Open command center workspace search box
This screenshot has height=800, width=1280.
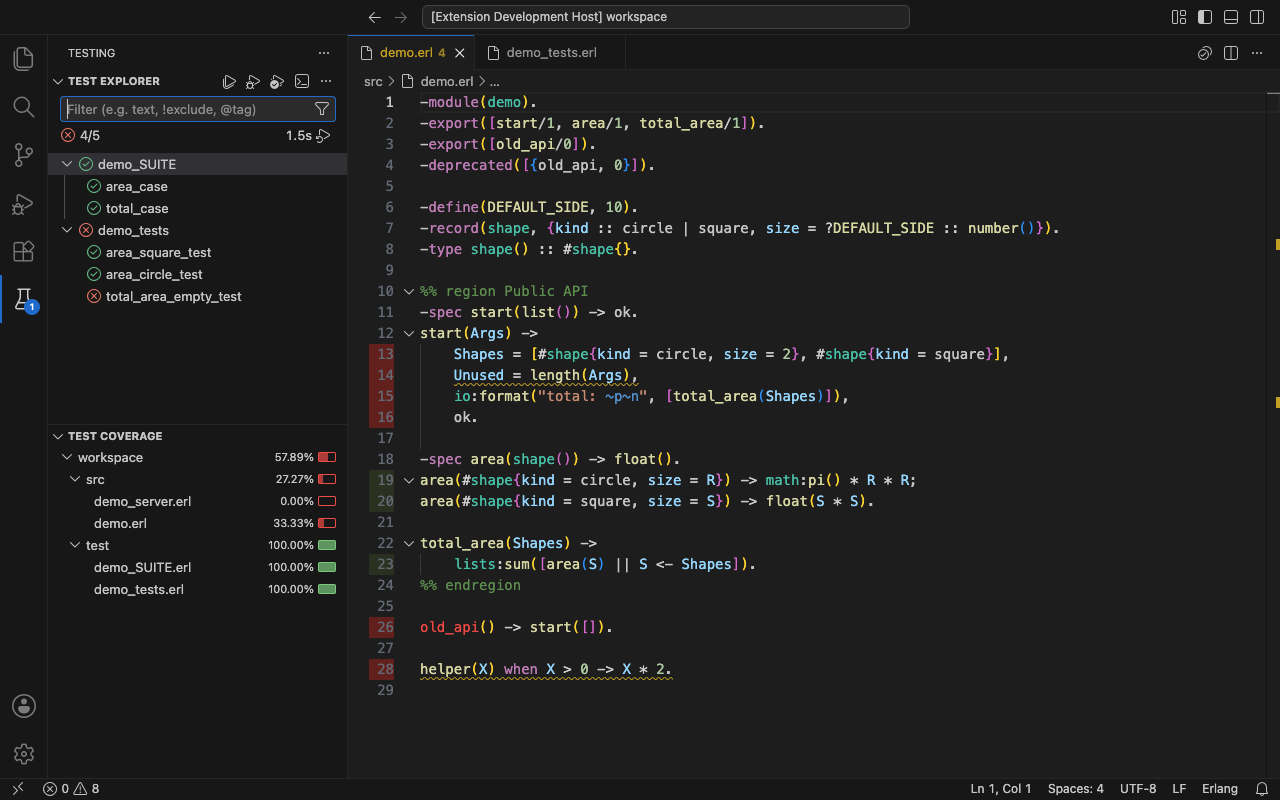click(x=666, y=17)
